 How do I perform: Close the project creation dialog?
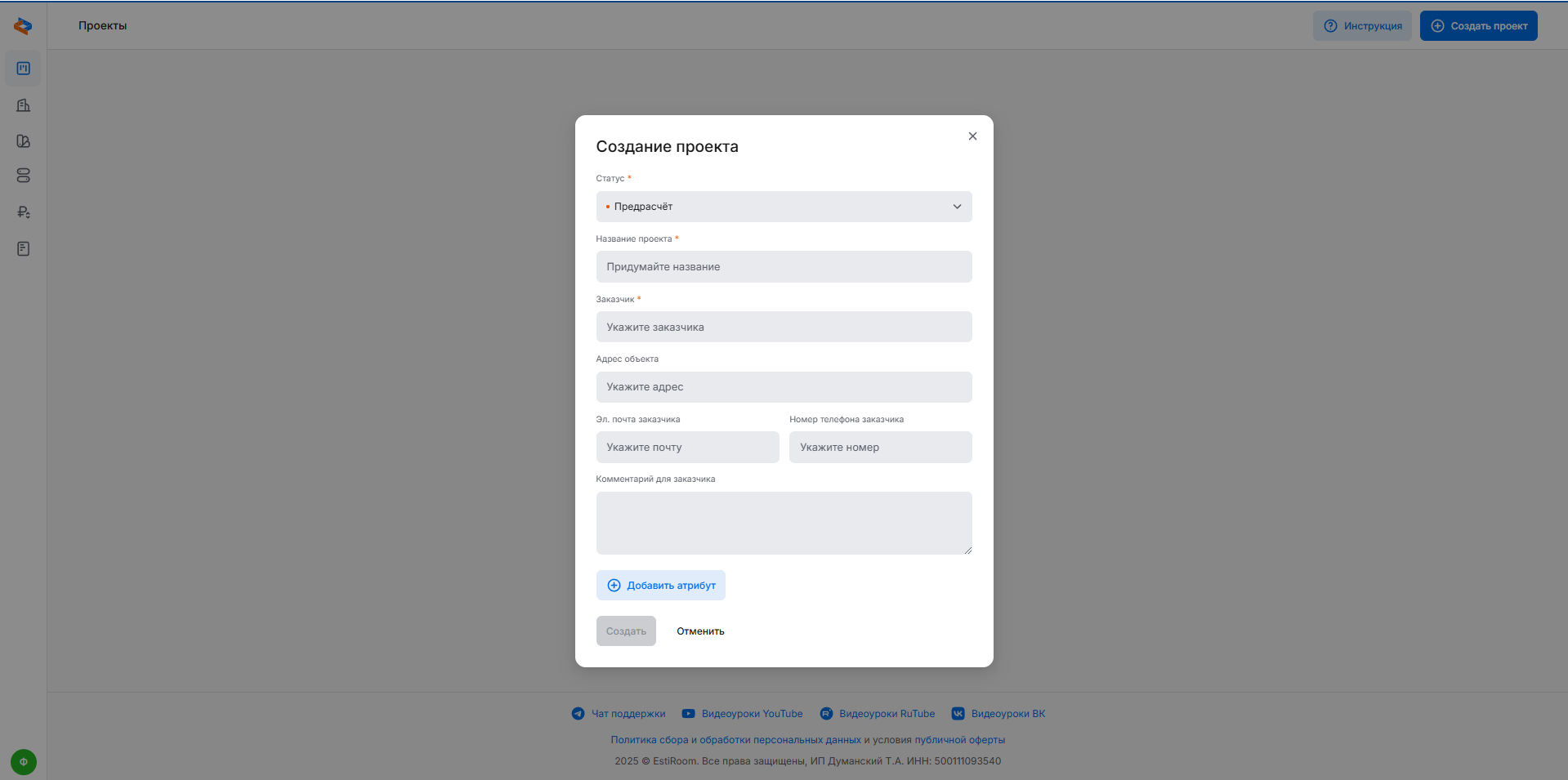[972, 136]
